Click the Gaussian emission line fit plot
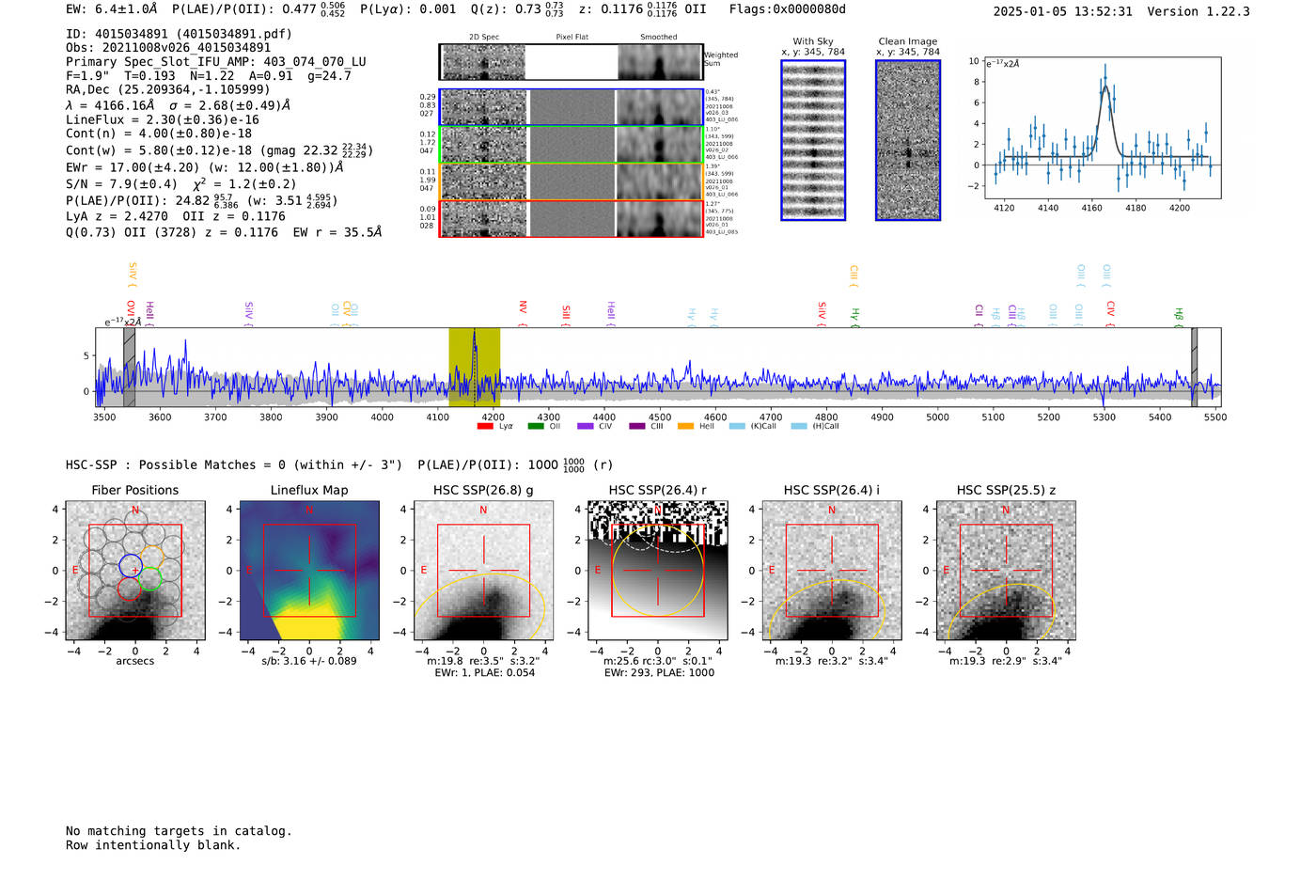The height and width of the screenshot is (896, 1316). pos(1103,127)
